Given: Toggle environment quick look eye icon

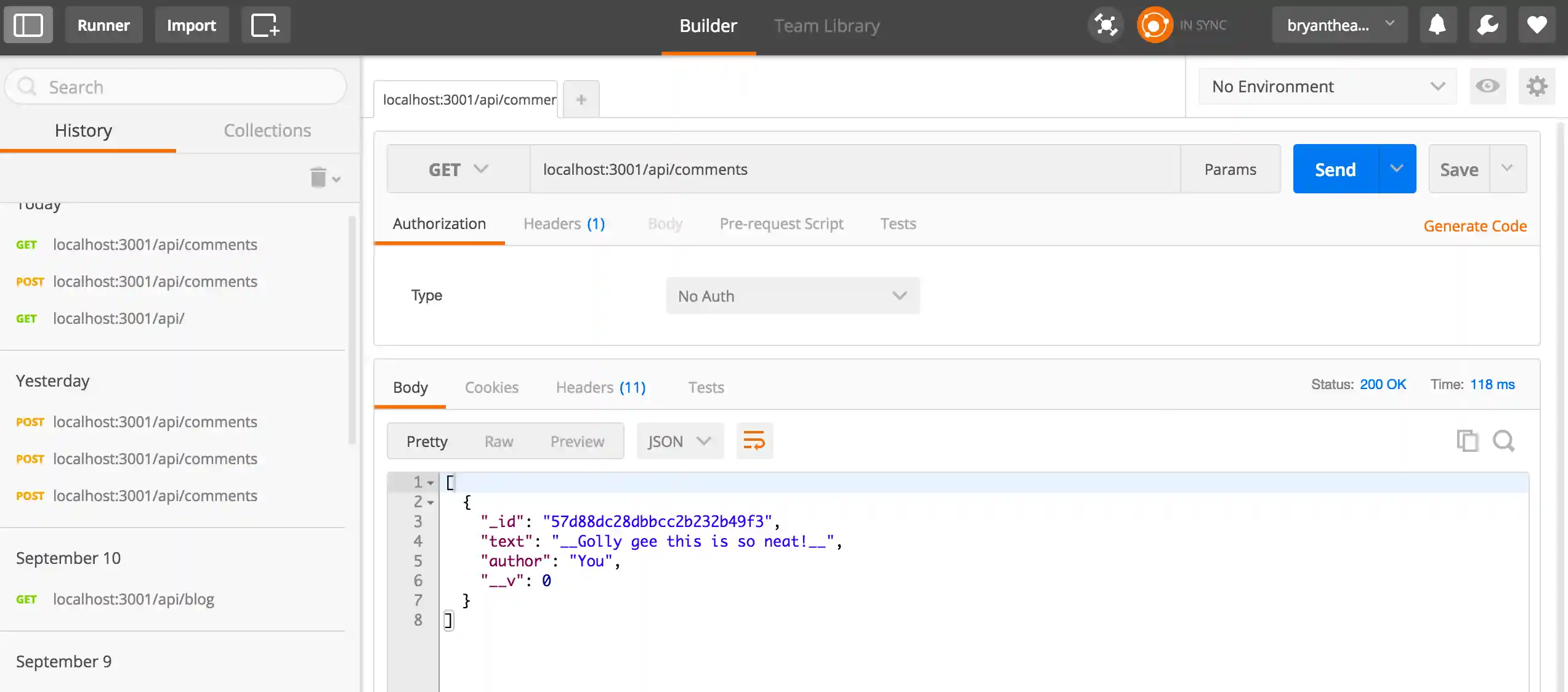Looking at the screenshot, I should (x=1487, y=86).
